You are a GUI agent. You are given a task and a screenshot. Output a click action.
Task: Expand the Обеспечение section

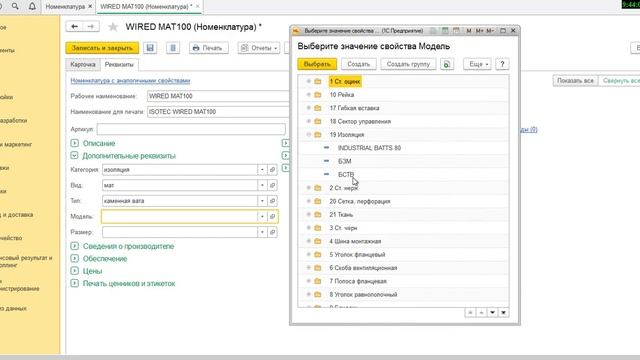click(74, 258)
